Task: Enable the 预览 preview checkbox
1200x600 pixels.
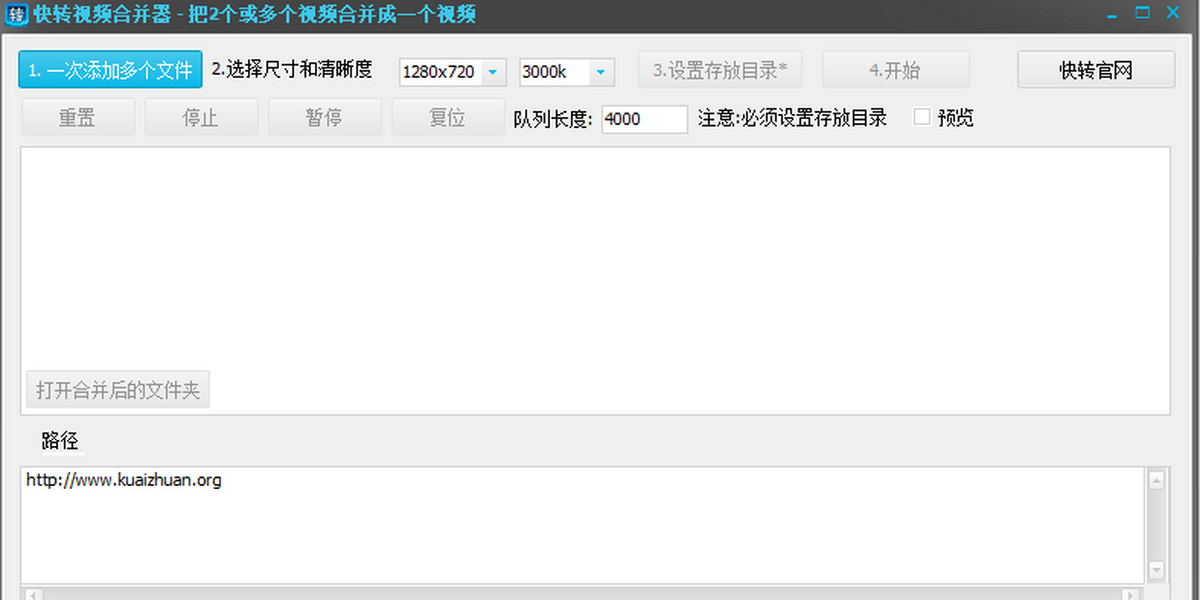Action: pos(922,117)
